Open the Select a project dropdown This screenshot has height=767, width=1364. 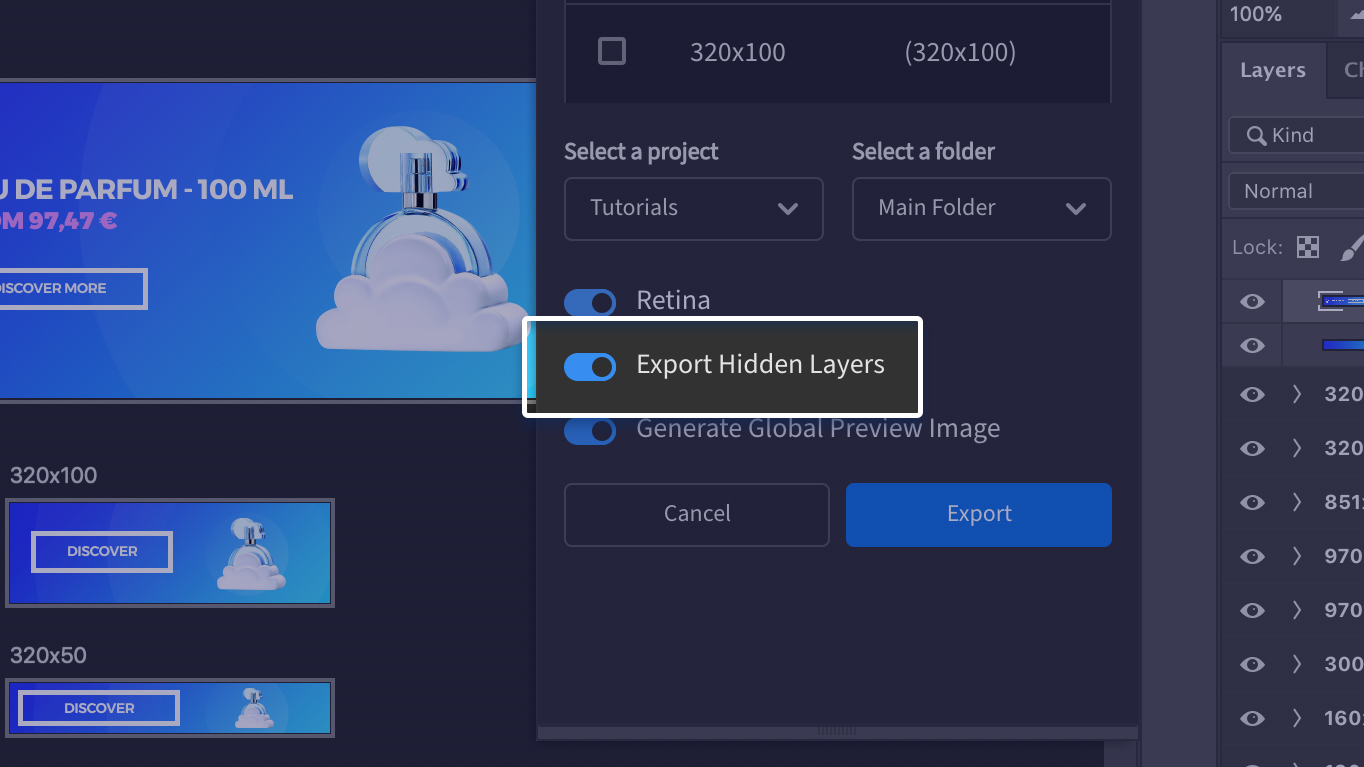(x=693, y=209)
